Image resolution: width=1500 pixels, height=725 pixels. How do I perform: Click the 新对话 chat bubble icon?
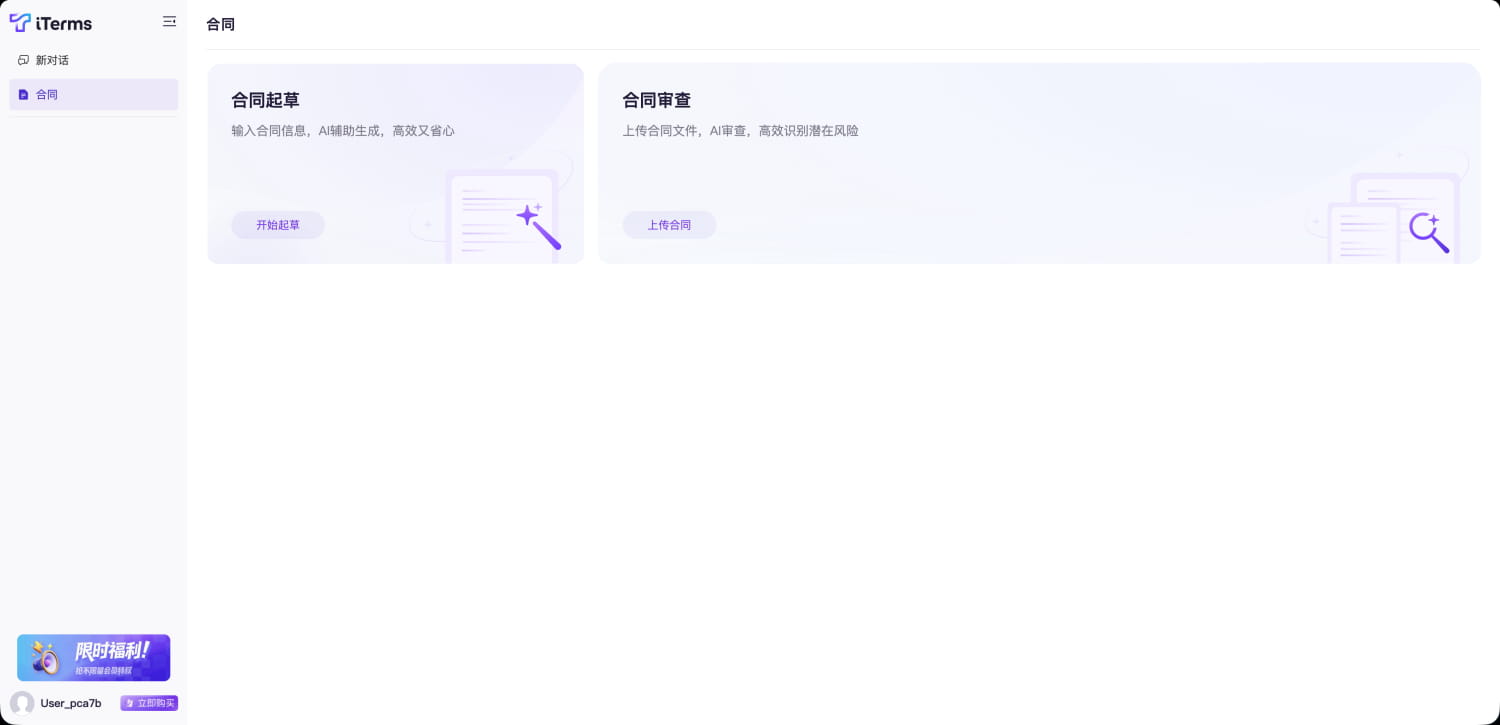(24, 60)
